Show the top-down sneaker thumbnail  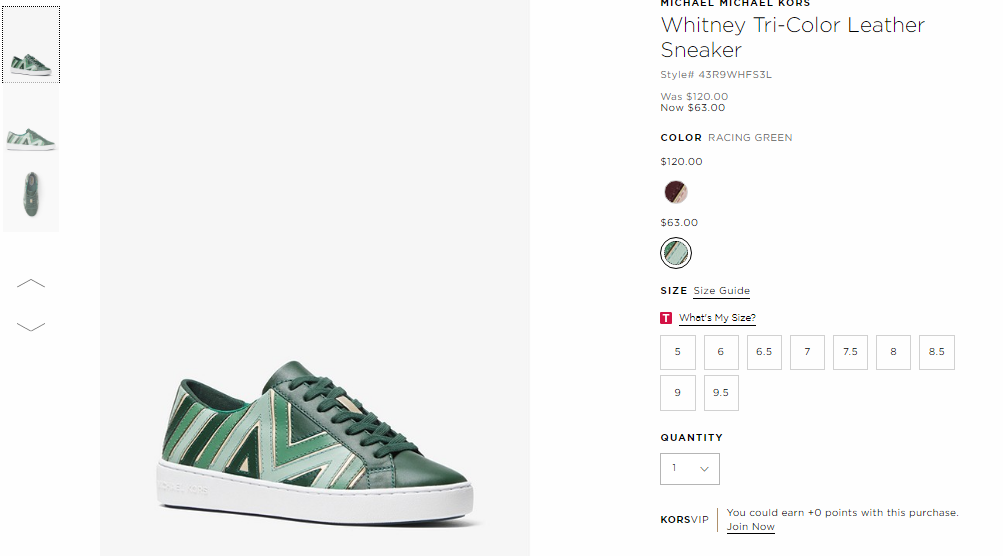[x=31, y=195]
